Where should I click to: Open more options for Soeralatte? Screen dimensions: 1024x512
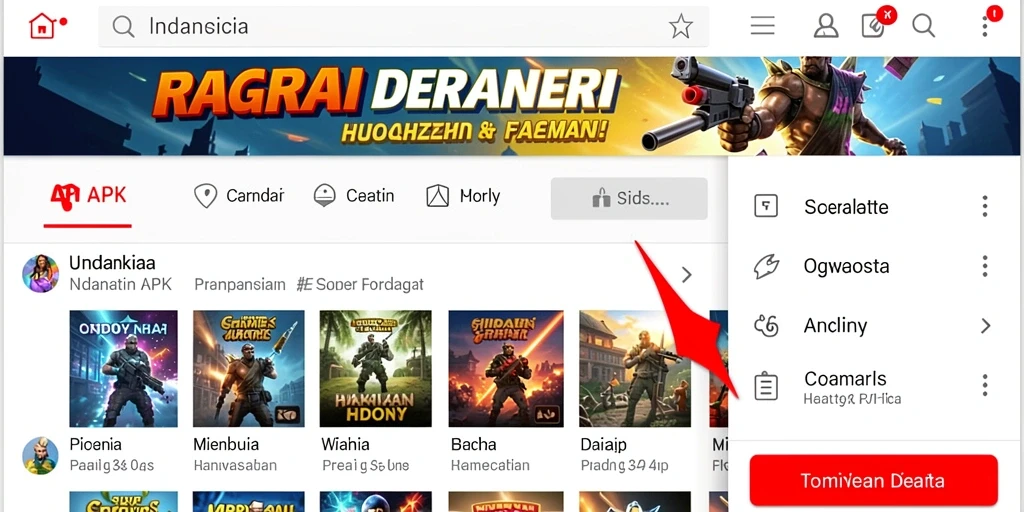point(985,206)
